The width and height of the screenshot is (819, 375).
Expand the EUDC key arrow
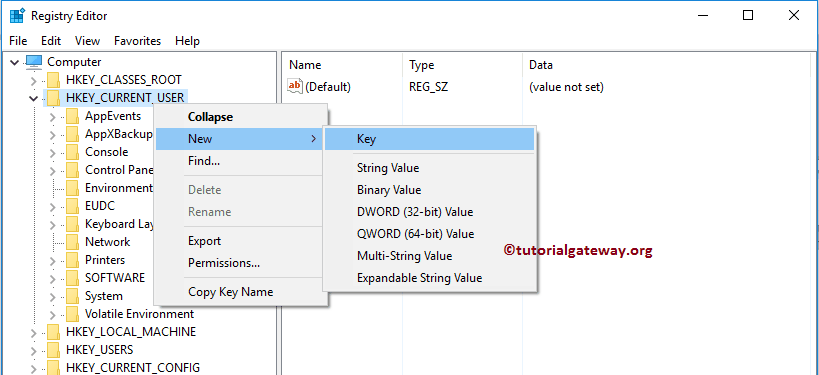[52, 206]
